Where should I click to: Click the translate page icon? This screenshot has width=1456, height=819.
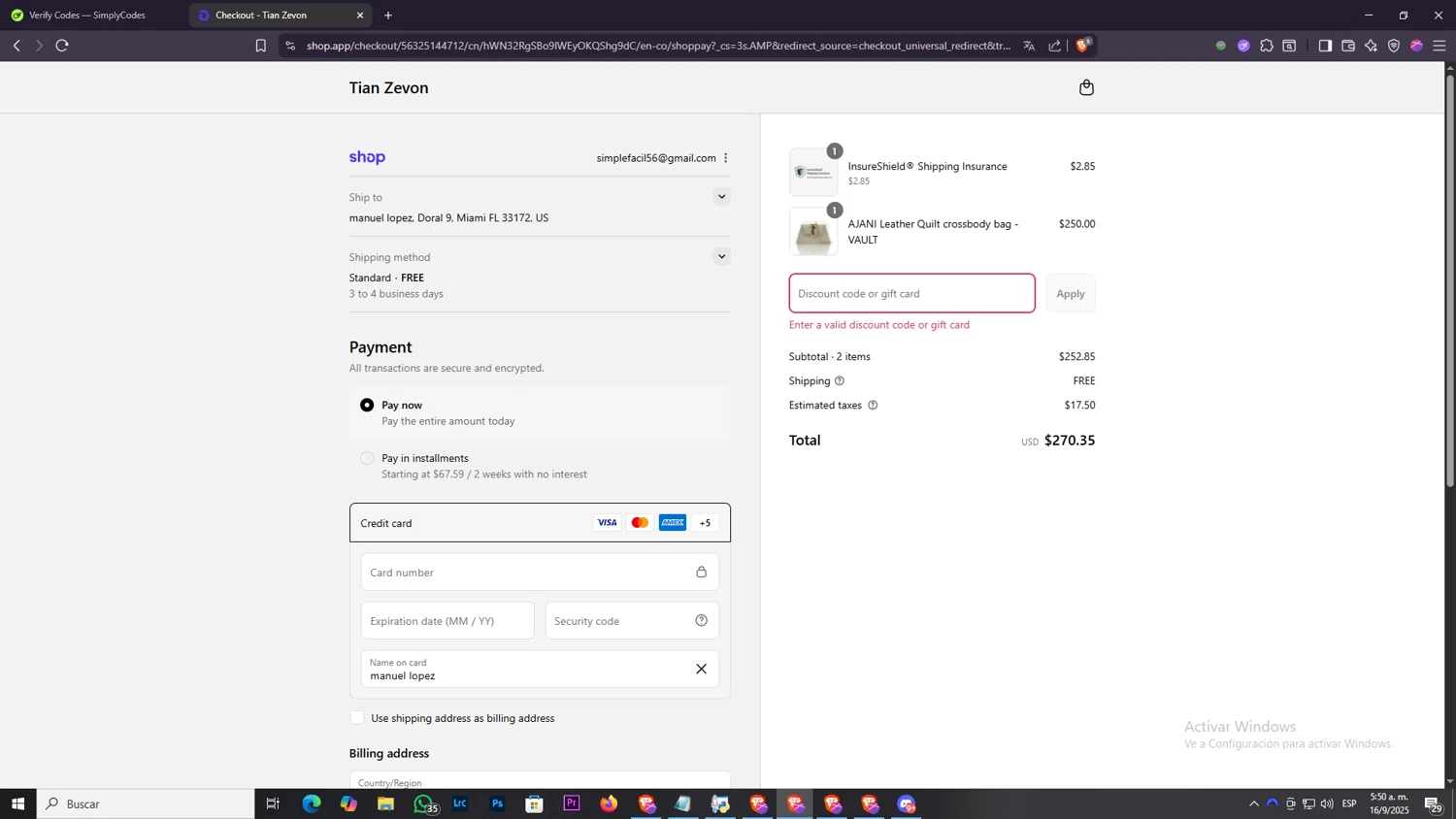1029,46
